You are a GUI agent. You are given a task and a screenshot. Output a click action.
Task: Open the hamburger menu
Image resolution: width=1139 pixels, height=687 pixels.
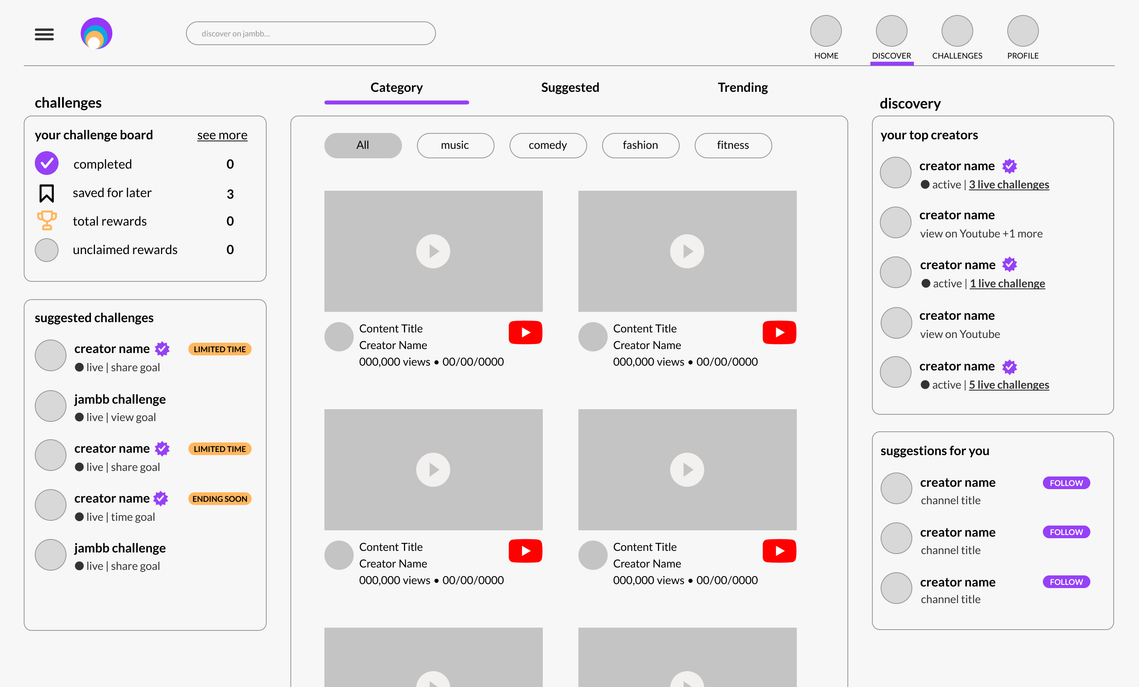(44, 34)
